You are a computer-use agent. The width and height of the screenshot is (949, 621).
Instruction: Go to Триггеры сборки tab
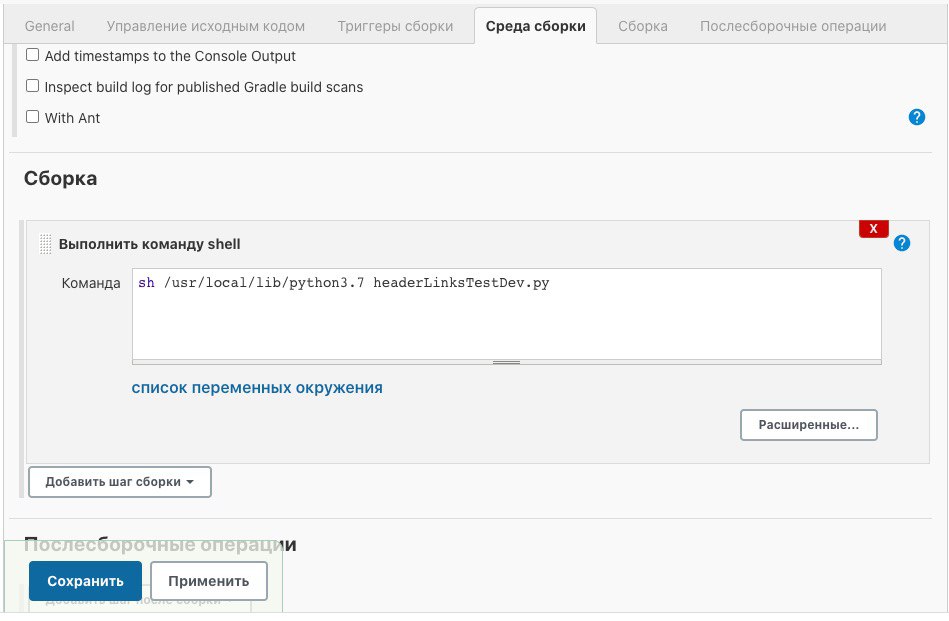[x=395, y=26]
